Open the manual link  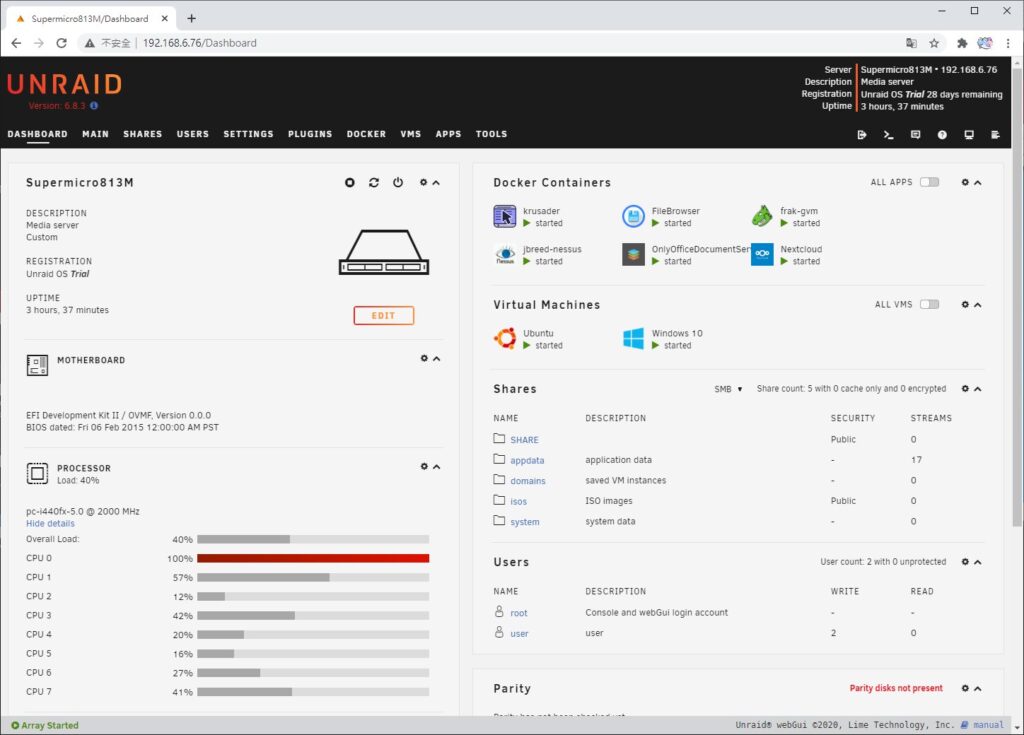tap(987, 724)
